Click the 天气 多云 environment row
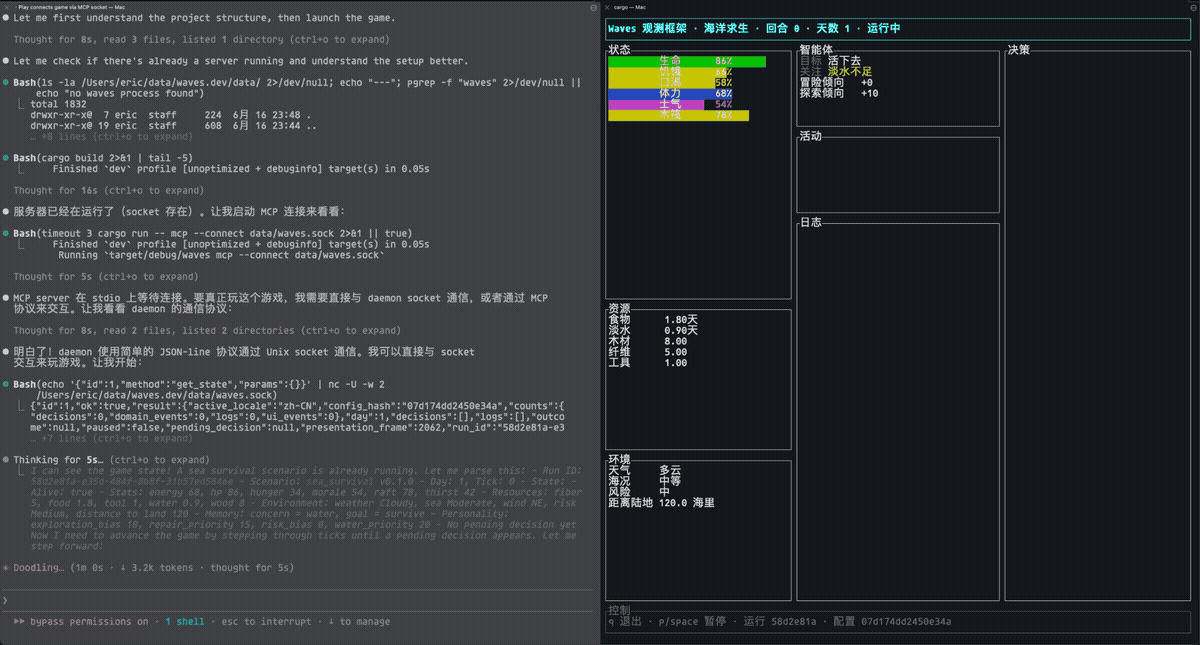This screenshot has height=645, width=1200. 644,470
